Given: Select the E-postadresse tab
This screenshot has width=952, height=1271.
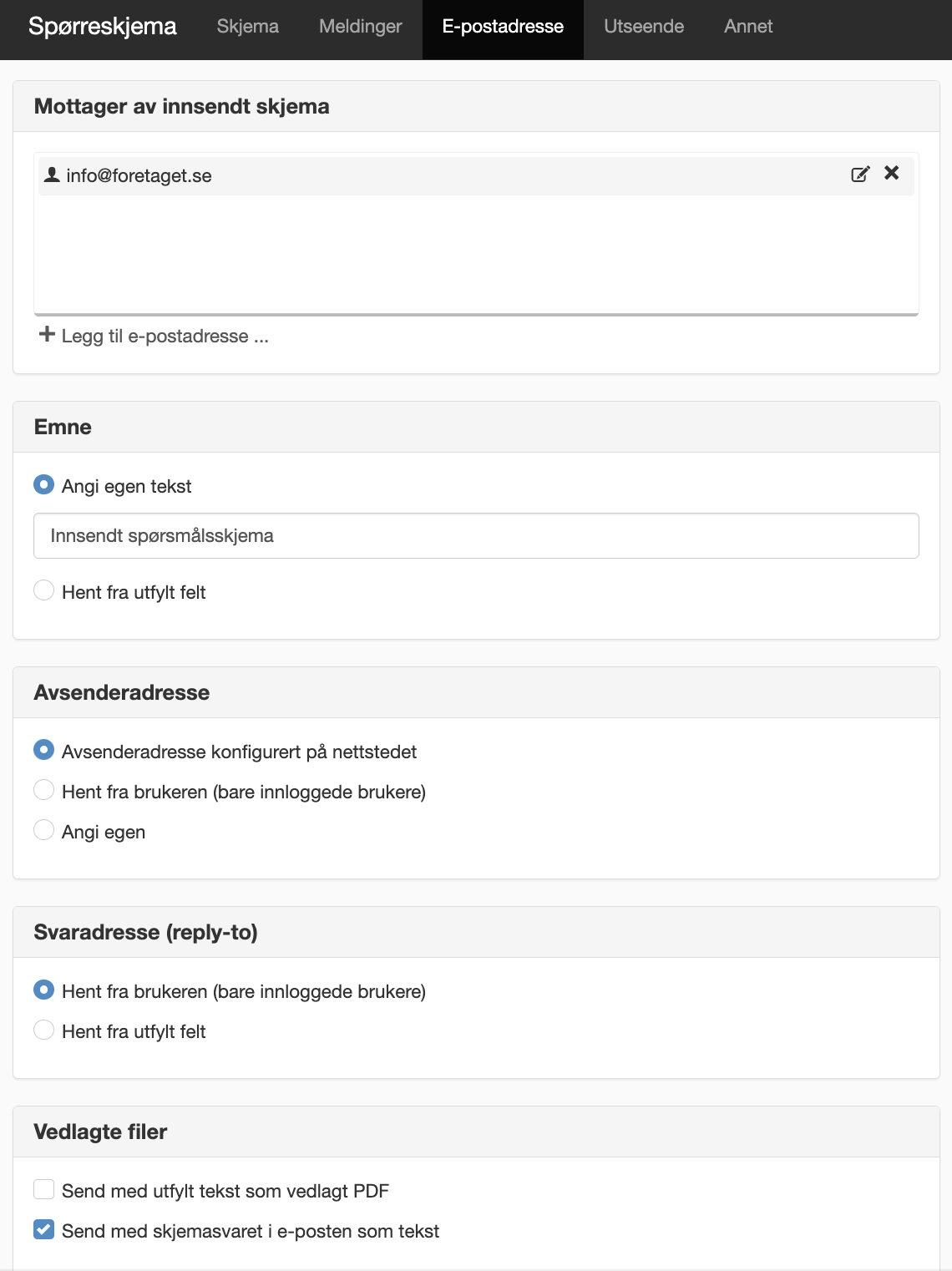Looking at the screenshot, I should [503, 27].
